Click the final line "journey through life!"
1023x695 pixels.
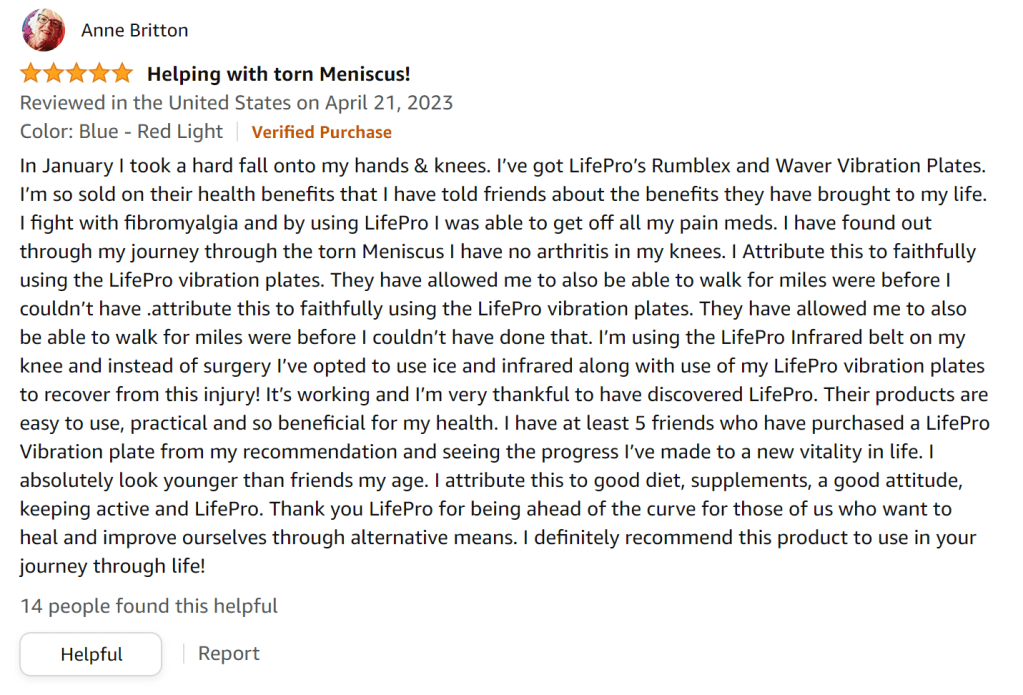(x=112, y=567)
